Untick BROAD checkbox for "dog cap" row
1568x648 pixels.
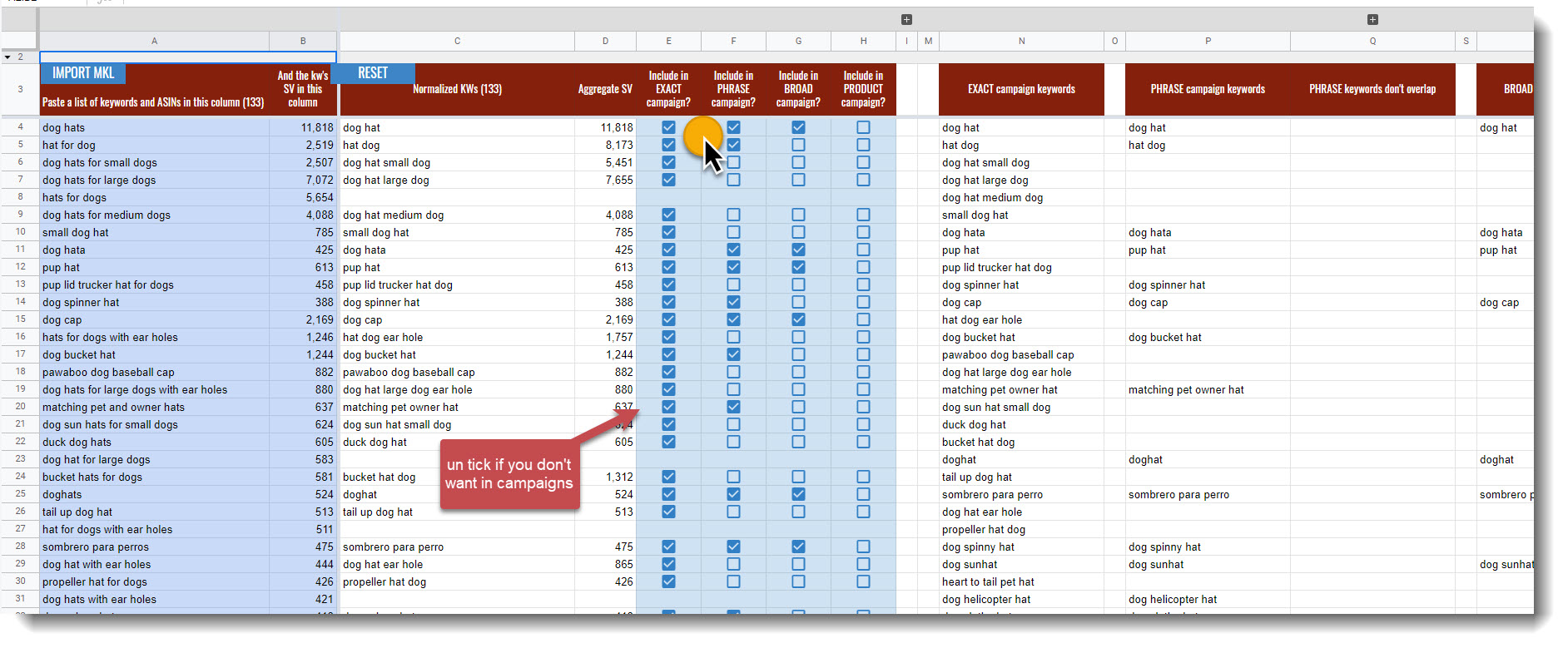coord(798,319)
